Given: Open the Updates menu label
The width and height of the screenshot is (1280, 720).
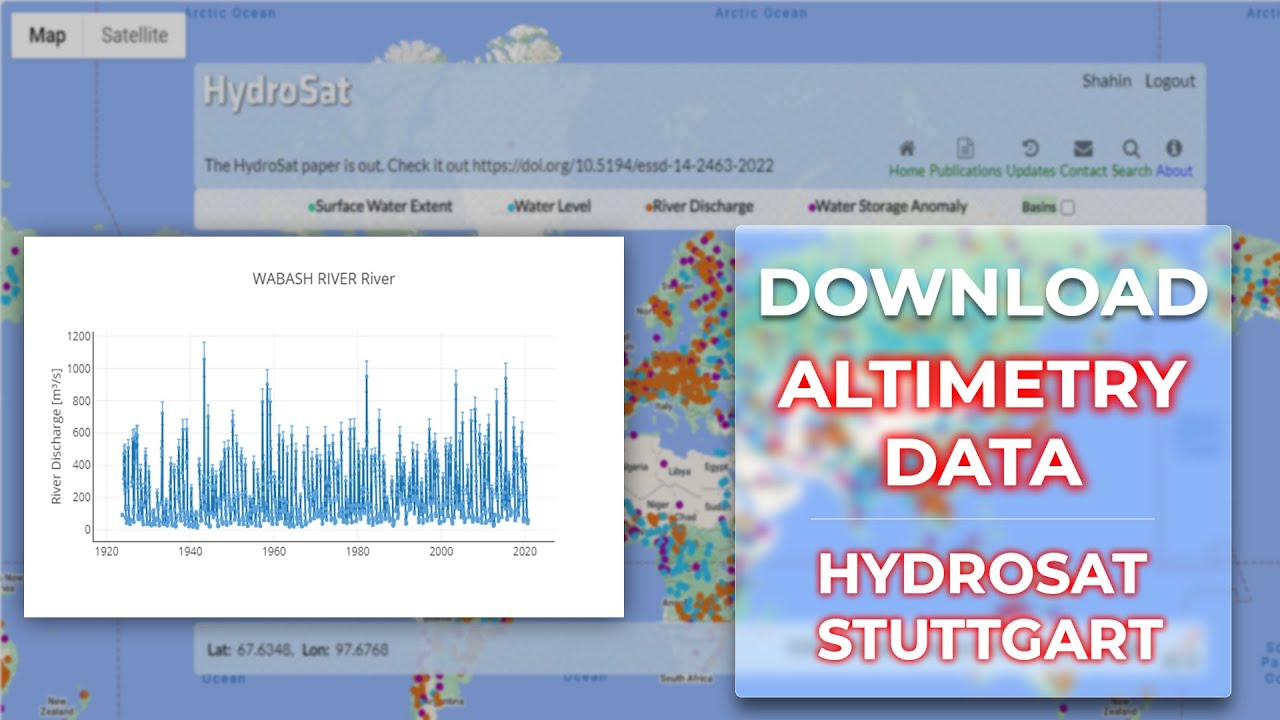Looking at the screenshot, I should [1031, 171].
